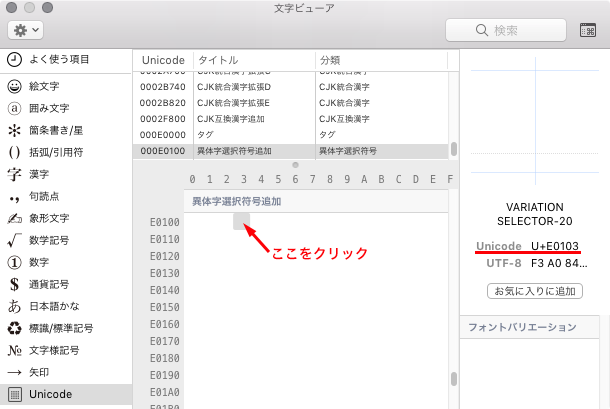610x409 pixels.
Task: Toggle the compact character viewer icon
Action: coord(589,30)
